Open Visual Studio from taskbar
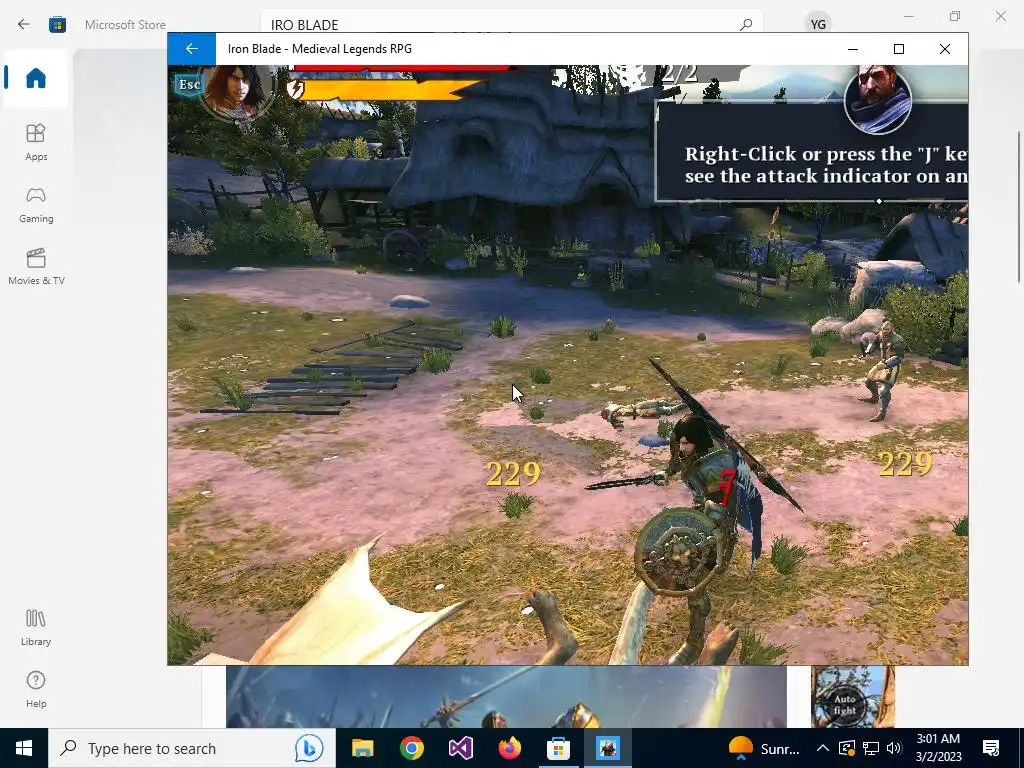Viewport: 1024px width, 768px height. (x=460, y=748)
